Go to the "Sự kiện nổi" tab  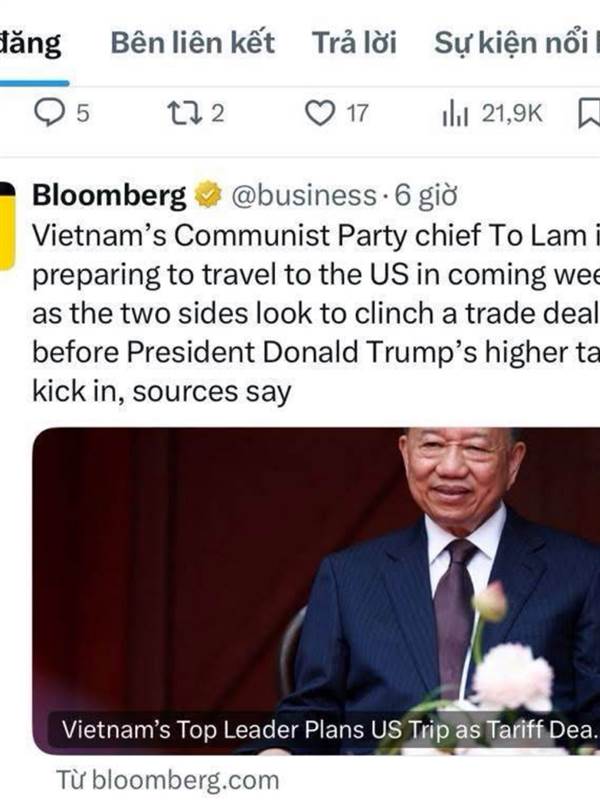click(x=516, y=43)
